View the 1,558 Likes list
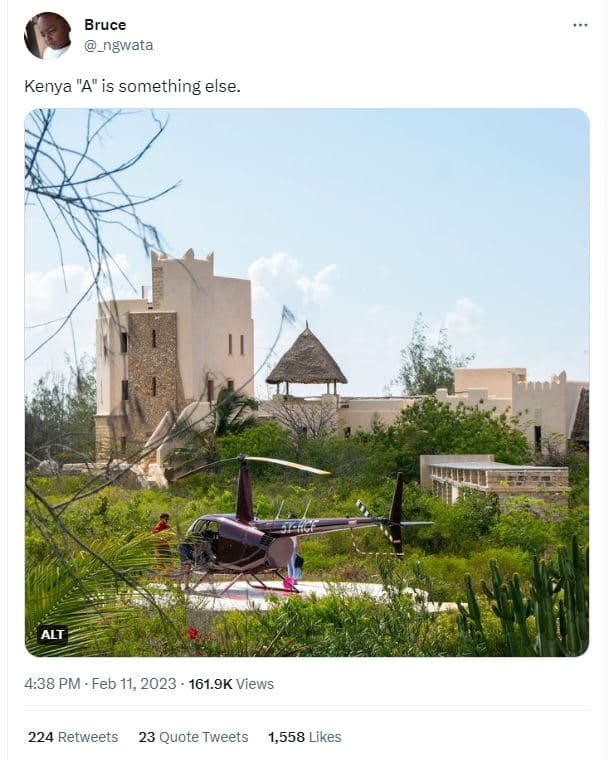The image size is (612, 760). (305, 737)
